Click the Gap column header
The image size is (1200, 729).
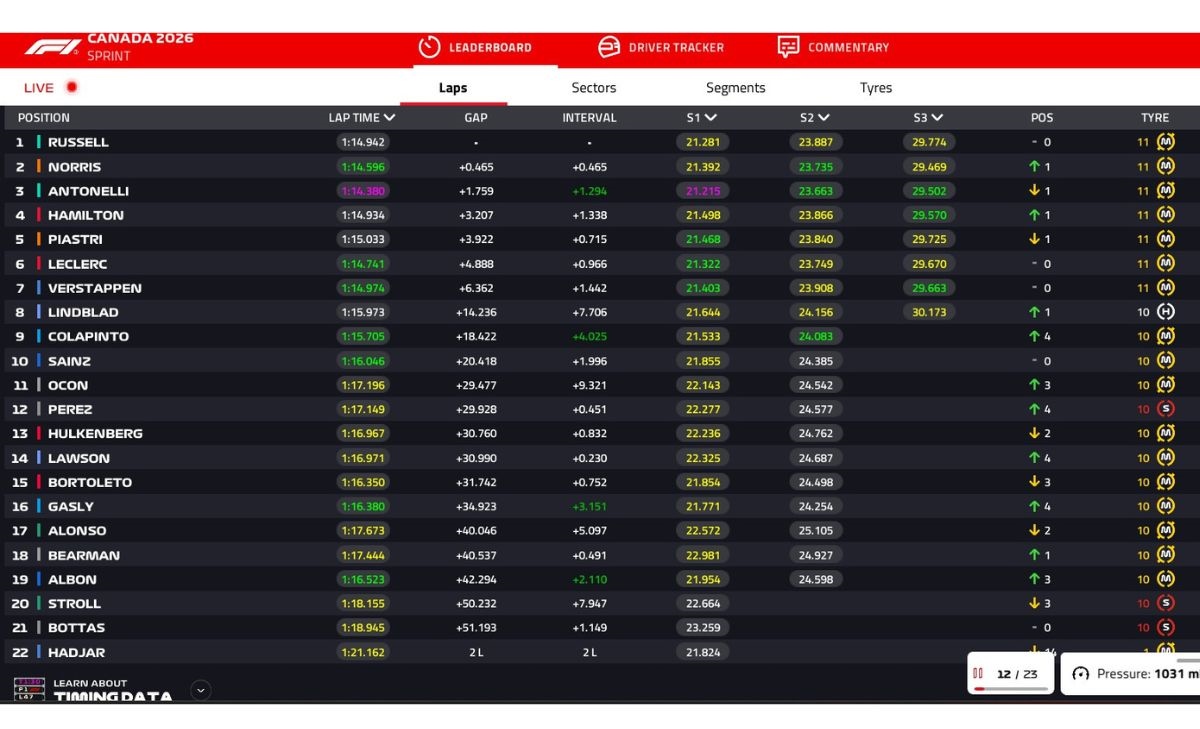(476, 118)
